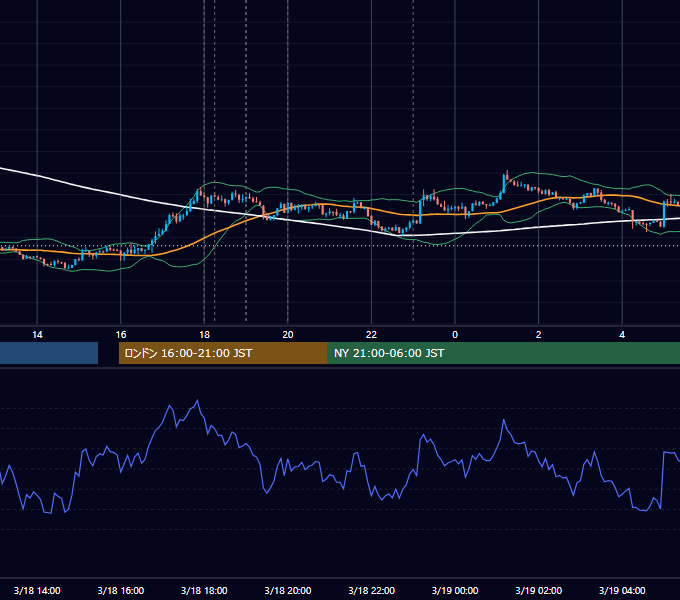Click the 3/18 16:00 time label
This screenshot has width=680, height=600.
(x=121, y=590)
